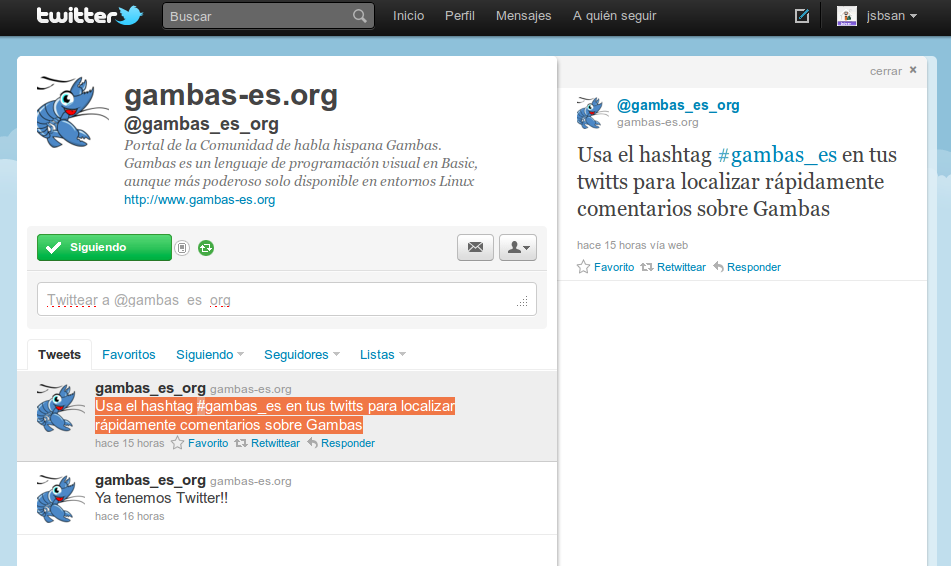This screenshot has height=566, width=951.
Task: Click avatar of 'Ya tenemos Twitter!!' tweet
Action: click(61, 499)
